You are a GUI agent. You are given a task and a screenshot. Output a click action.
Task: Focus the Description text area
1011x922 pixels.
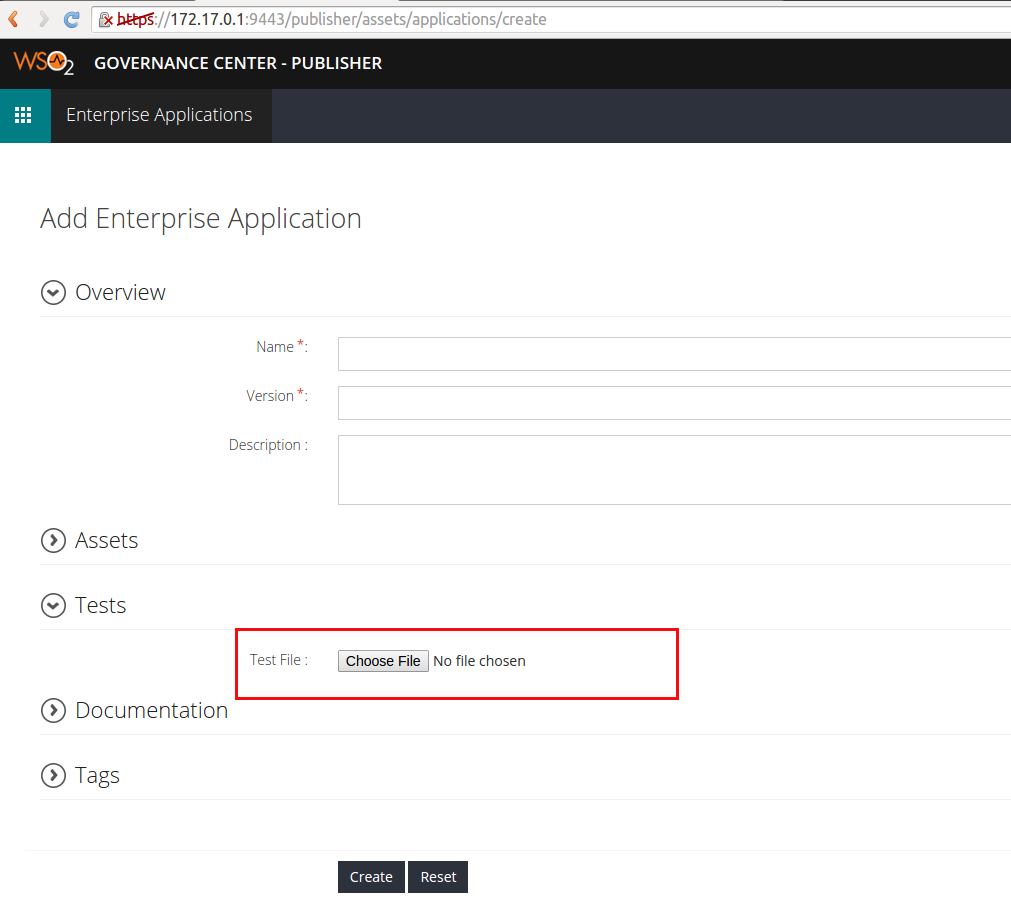click(674, 470)
